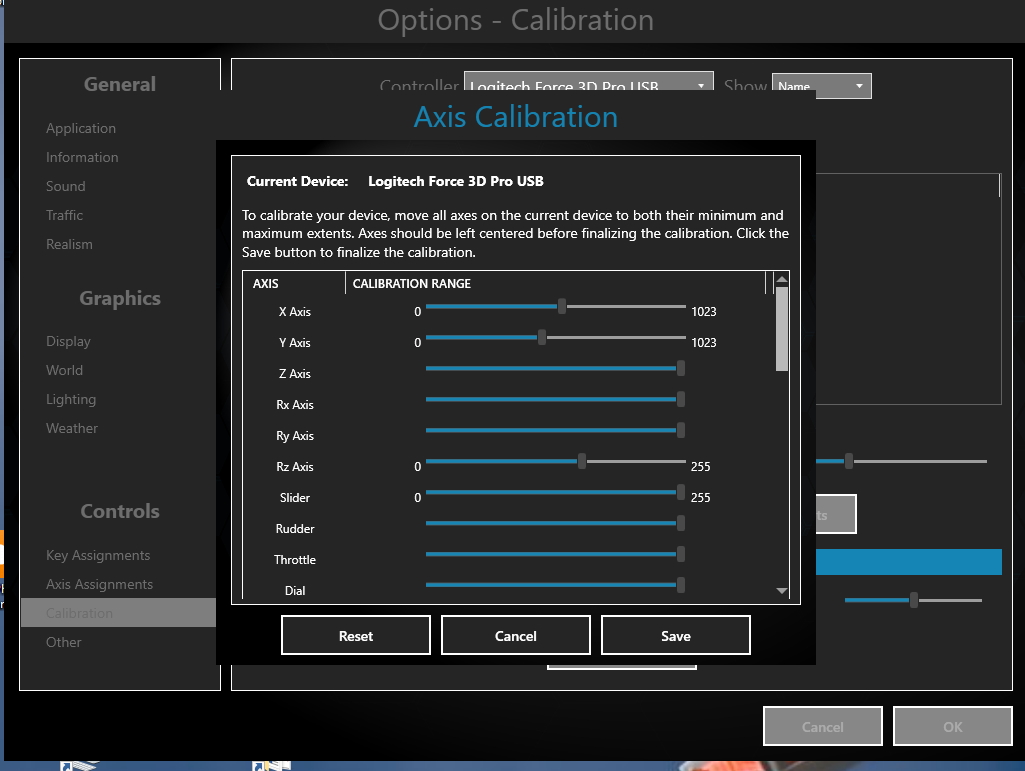Click the Rudder row label
This screenshot has width=1025, height=771.
[295, 528]
